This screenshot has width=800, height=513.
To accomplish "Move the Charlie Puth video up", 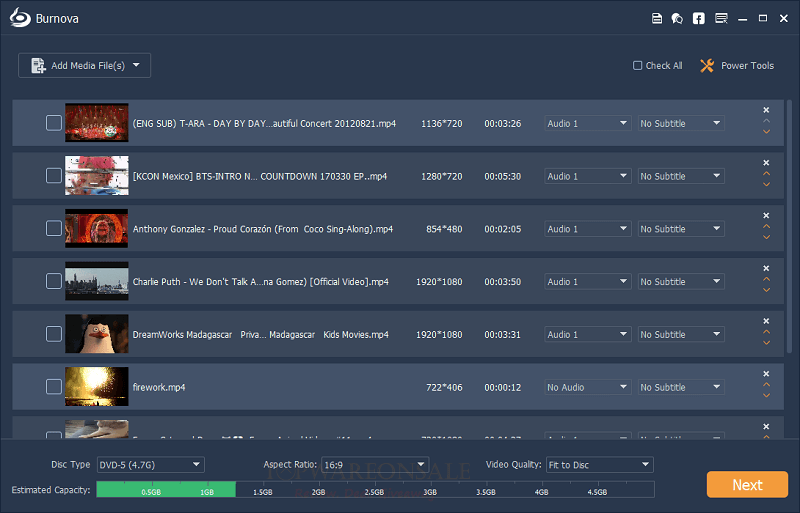I will (x=766, y=279).
